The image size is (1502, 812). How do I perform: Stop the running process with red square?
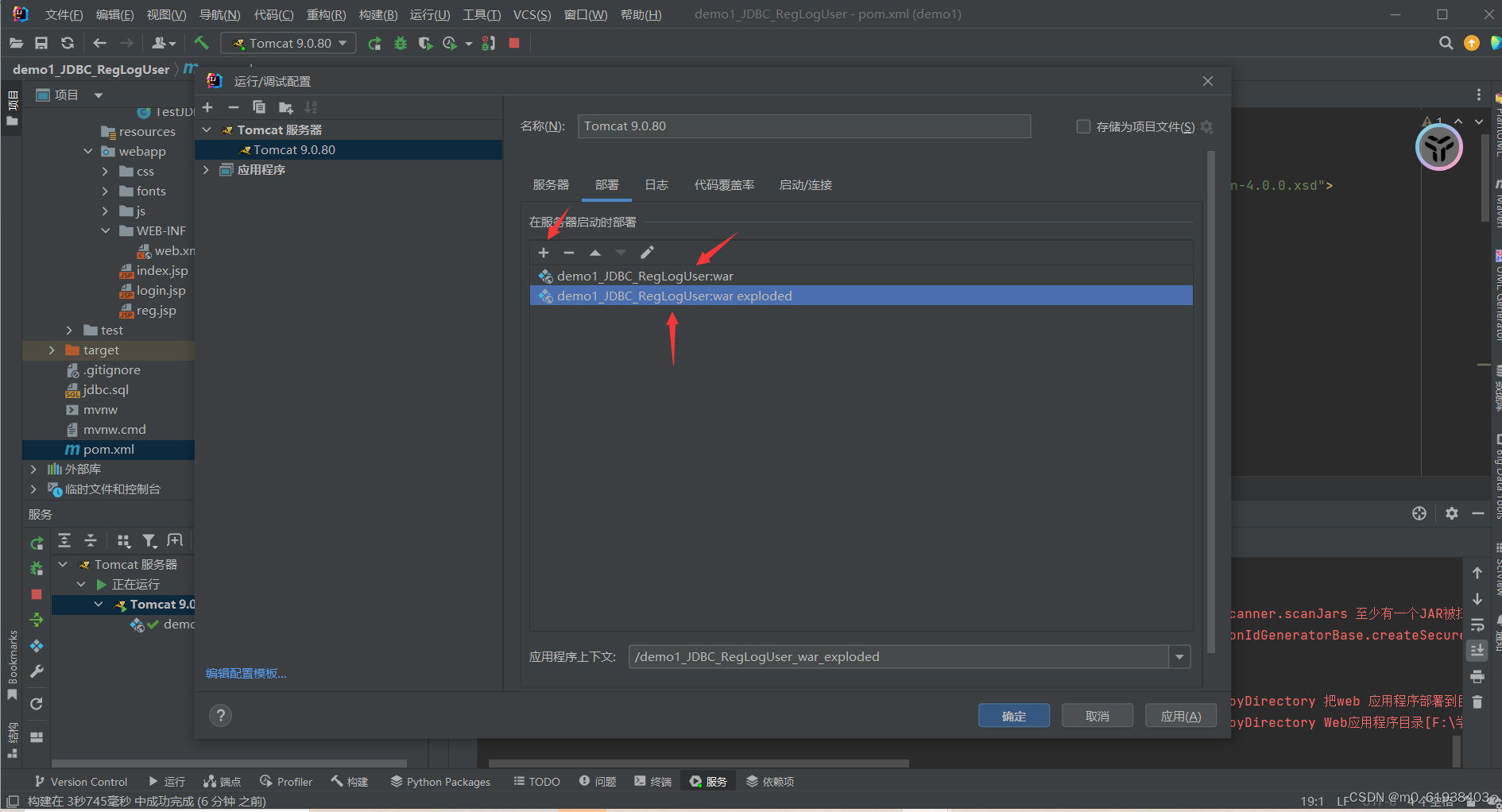514,43
